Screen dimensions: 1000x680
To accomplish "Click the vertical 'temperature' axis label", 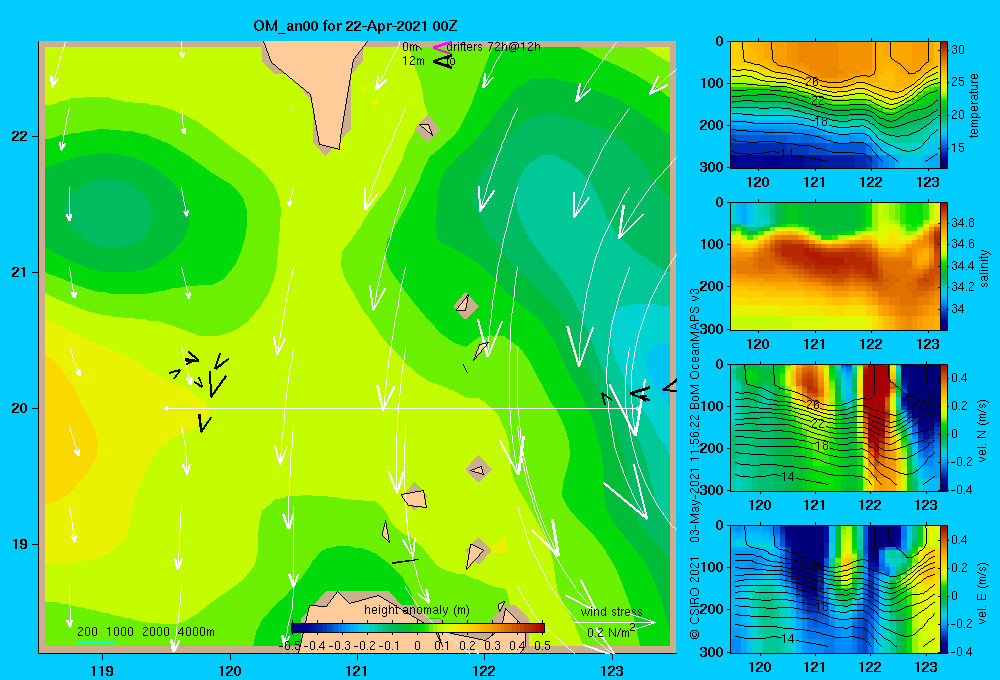I will pyautogui.click(x=974, y=106).
